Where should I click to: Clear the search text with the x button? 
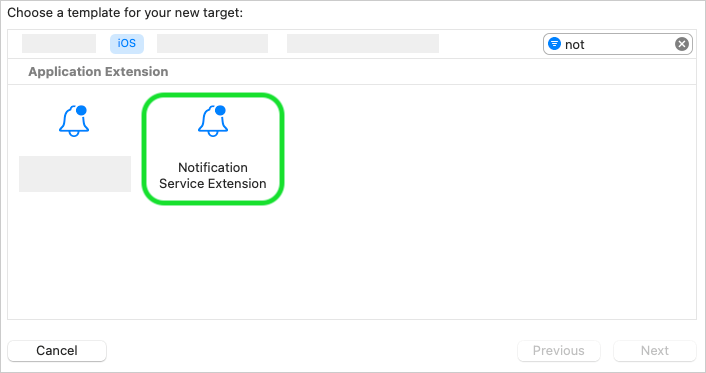point(682,44)
